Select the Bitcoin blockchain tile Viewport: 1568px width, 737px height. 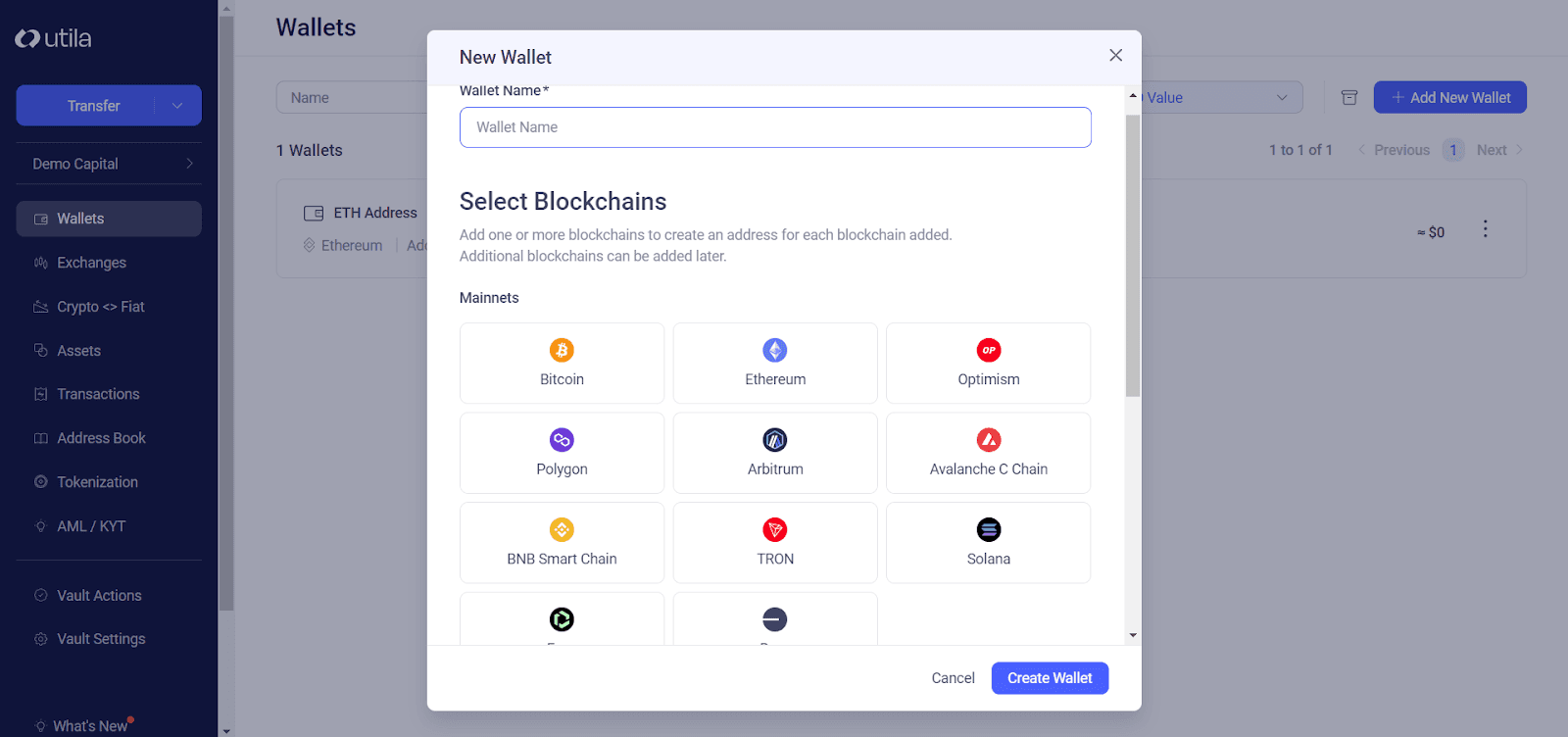561,363
